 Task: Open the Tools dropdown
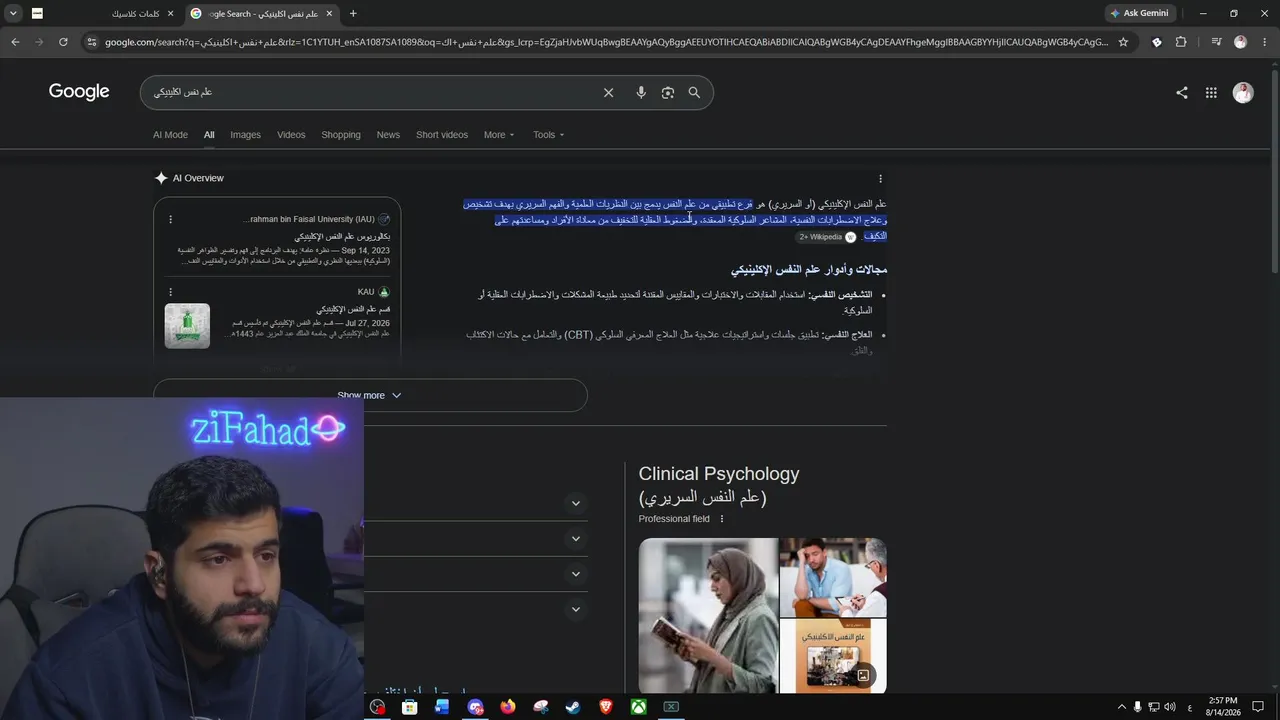pyautogui.click(x=548, y=135)
